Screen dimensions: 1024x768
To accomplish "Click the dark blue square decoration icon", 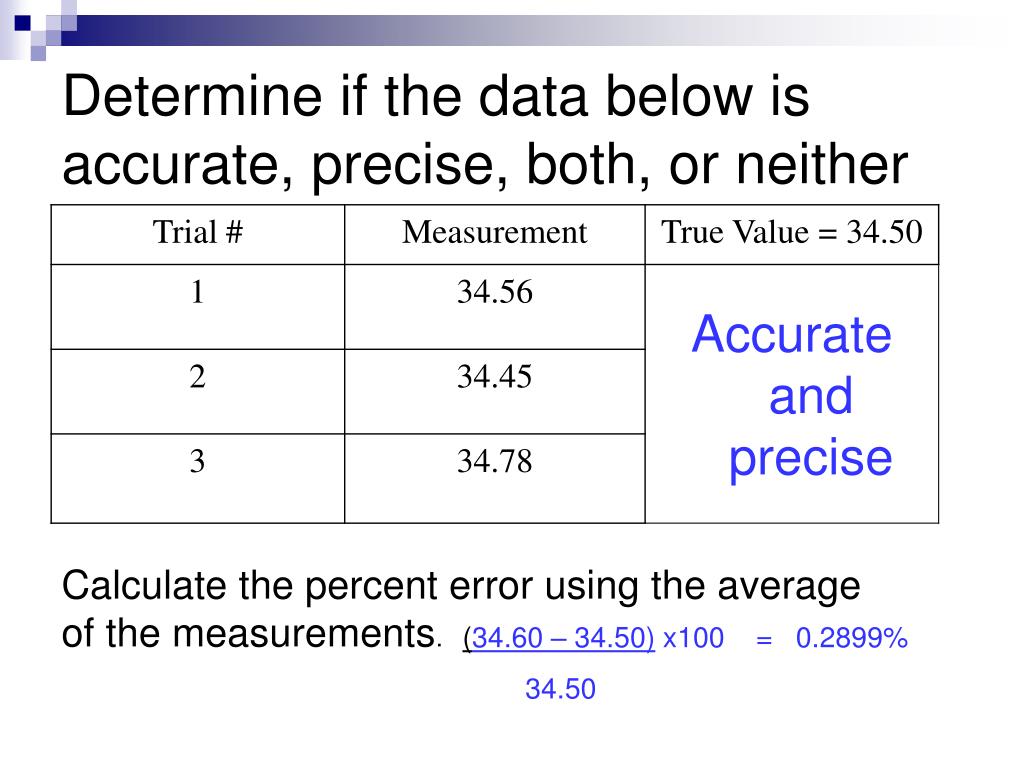I will [x=22, y=23].
